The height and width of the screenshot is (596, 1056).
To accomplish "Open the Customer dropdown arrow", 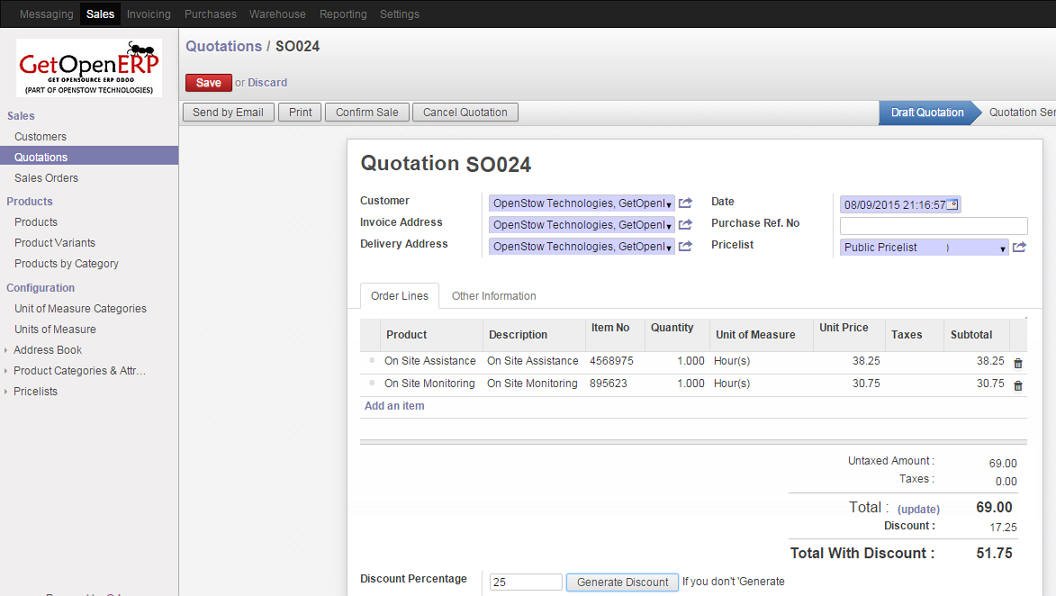I will (x=668, y=204).
